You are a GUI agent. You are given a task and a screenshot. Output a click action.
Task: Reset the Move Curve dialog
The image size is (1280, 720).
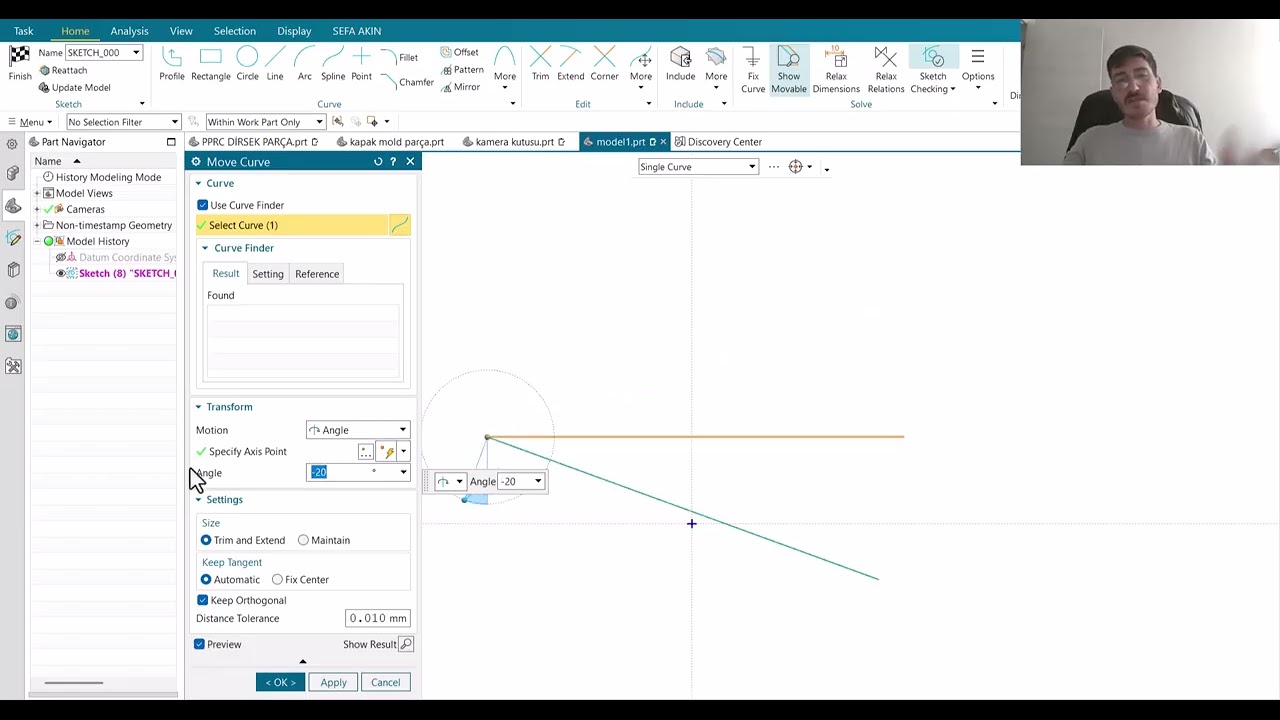point(378,161)
